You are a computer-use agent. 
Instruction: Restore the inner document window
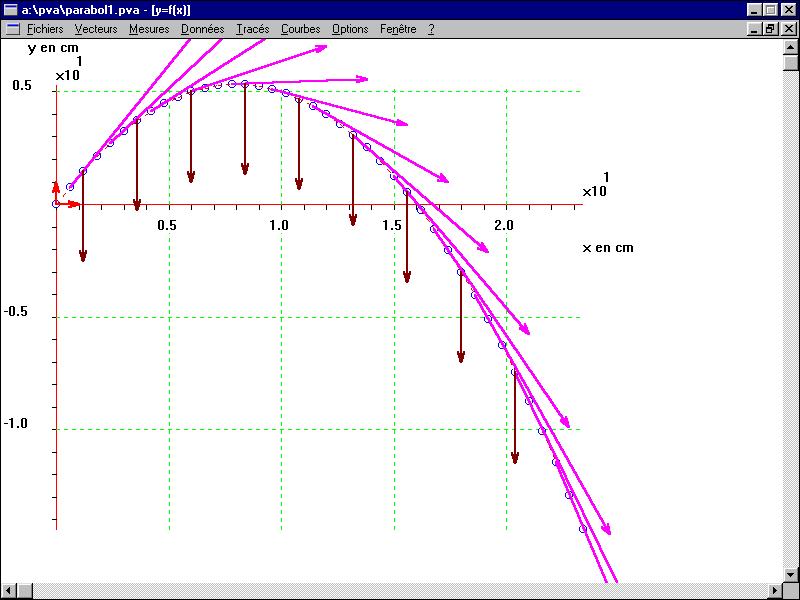coord(770,29)
